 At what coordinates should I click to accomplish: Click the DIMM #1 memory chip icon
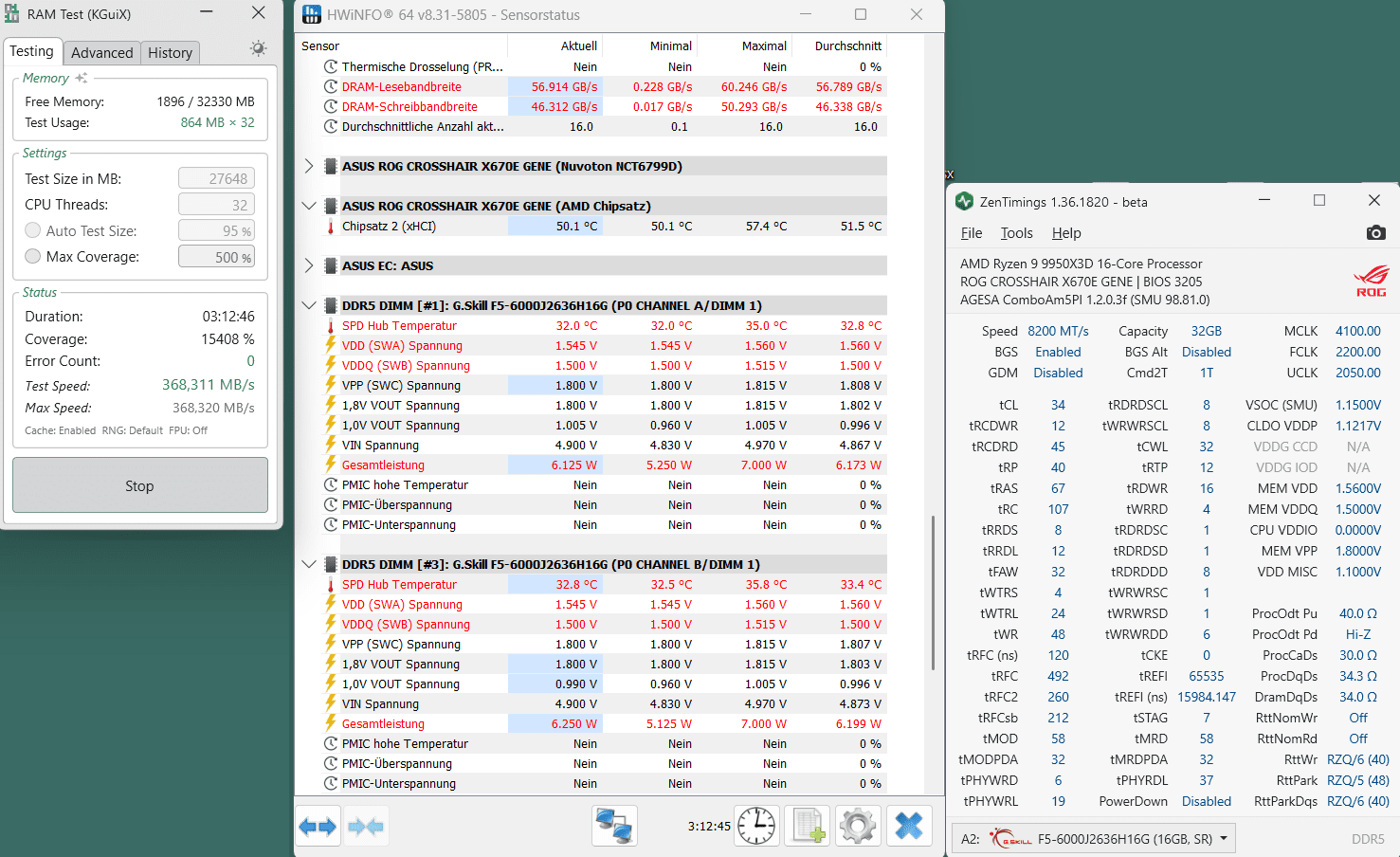coord(331,305)
